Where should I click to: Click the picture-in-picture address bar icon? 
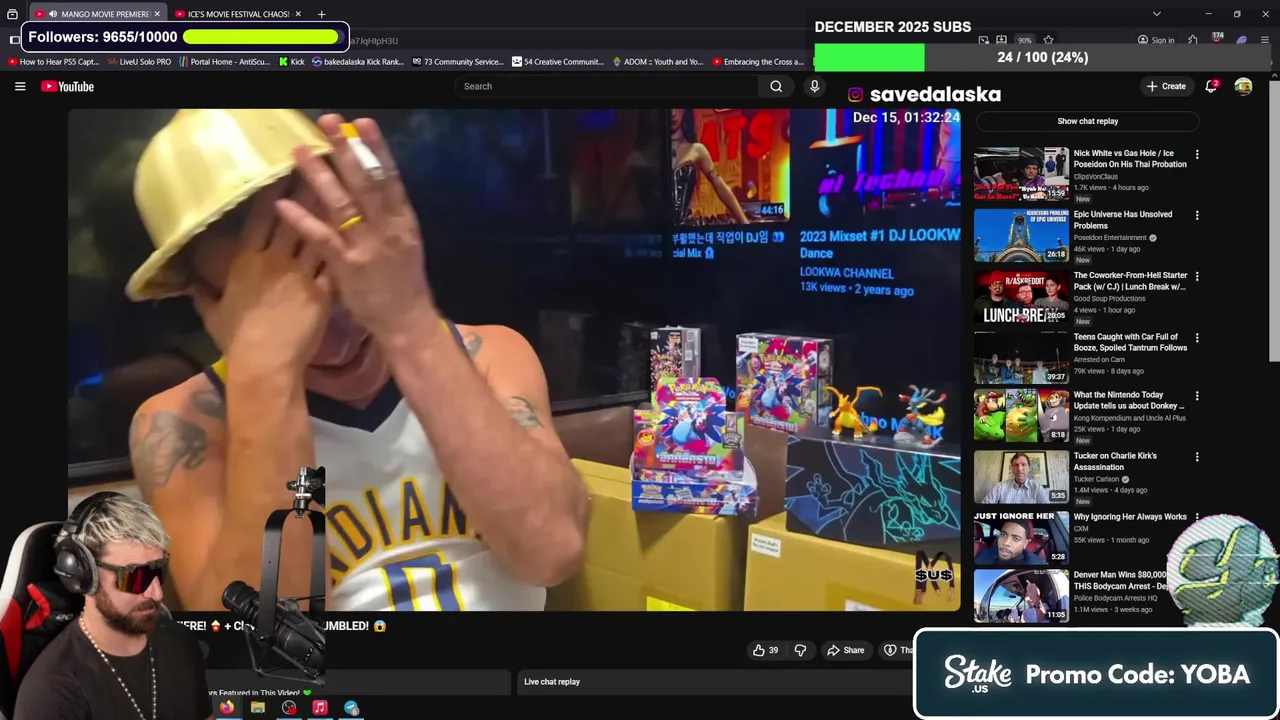[984, 40]
